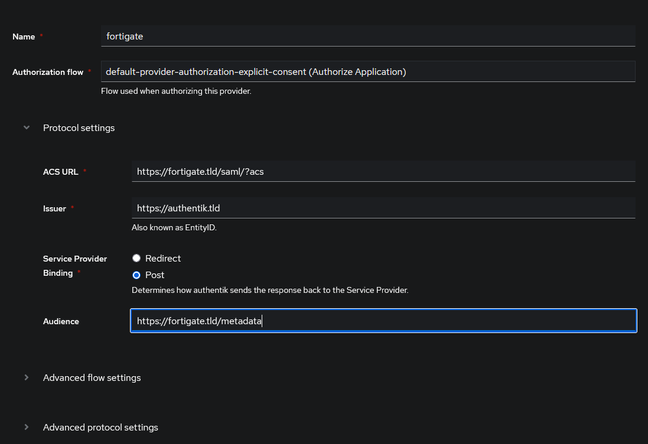Select the Redirect binding radio button
648x444 pixels.
pyautogui.click(x=137, y=258)
